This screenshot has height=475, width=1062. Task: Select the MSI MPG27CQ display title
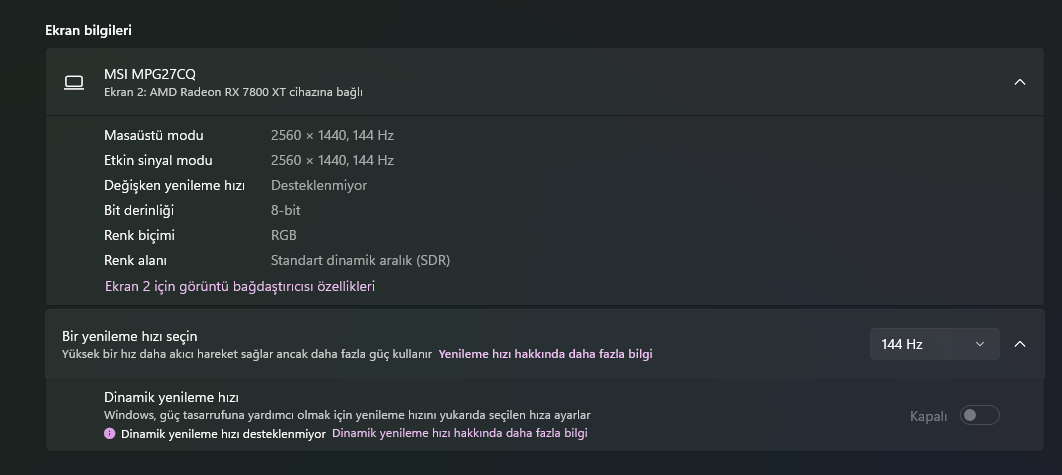coord(150,74)
